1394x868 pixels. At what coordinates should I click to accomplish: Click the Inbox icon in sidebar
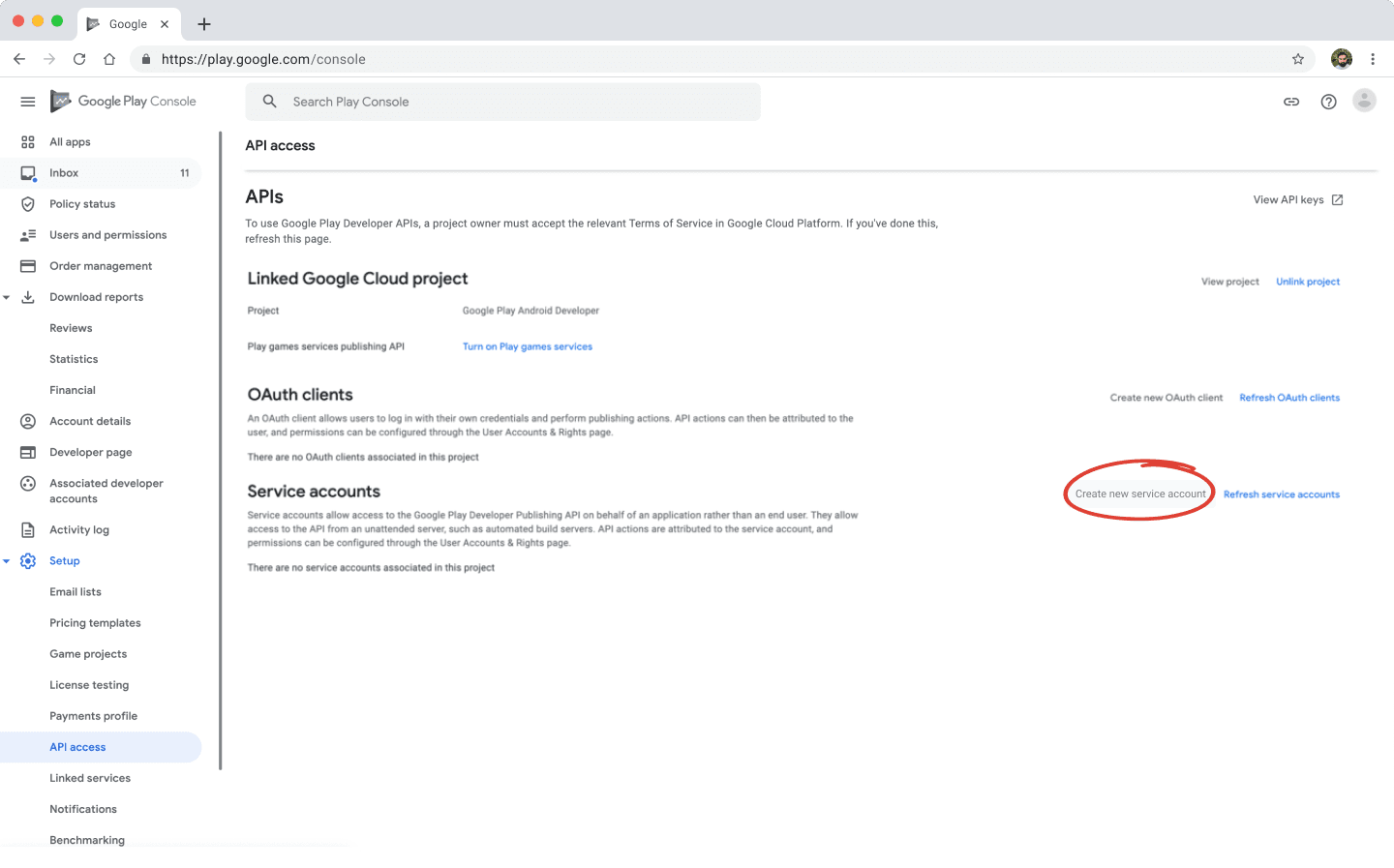(x=28, y=173)
